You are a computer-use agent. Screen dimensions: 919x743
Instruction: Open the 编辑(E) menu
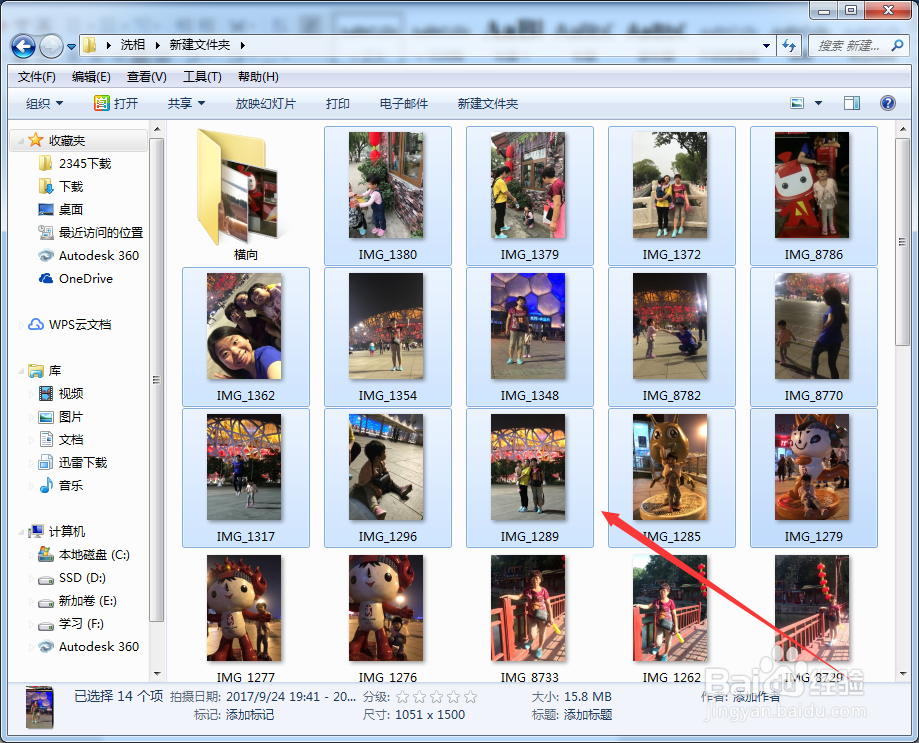pos(91,77)
